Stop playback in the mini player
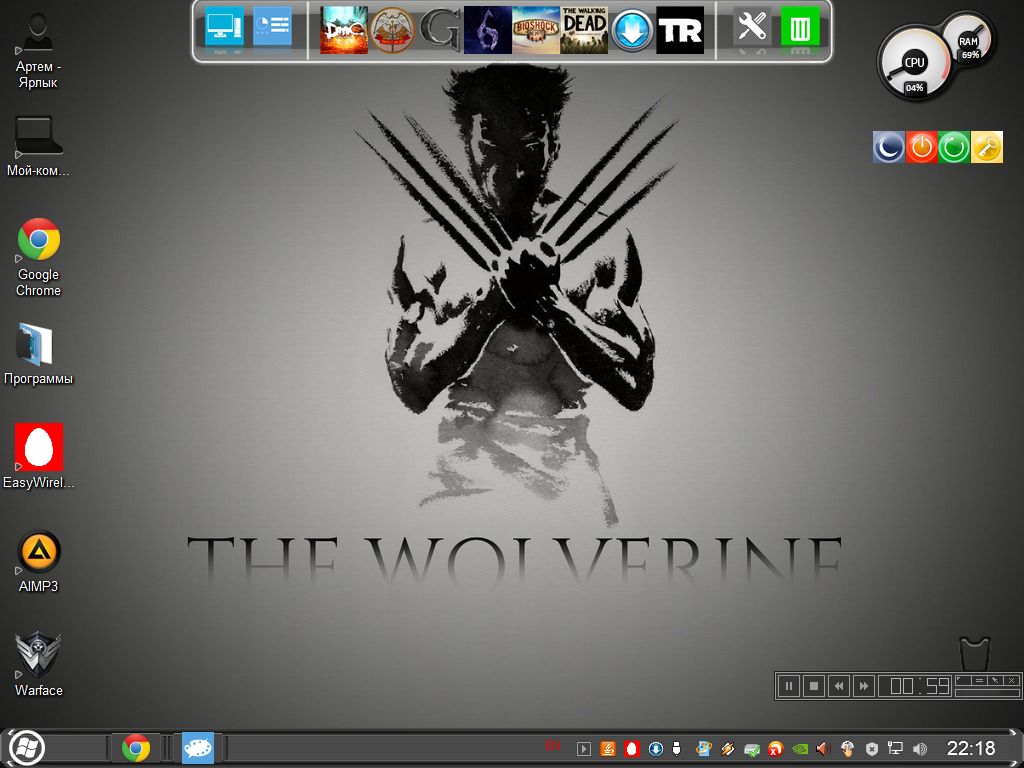This screenshot has width=1024, height=768. click(814, 686)
